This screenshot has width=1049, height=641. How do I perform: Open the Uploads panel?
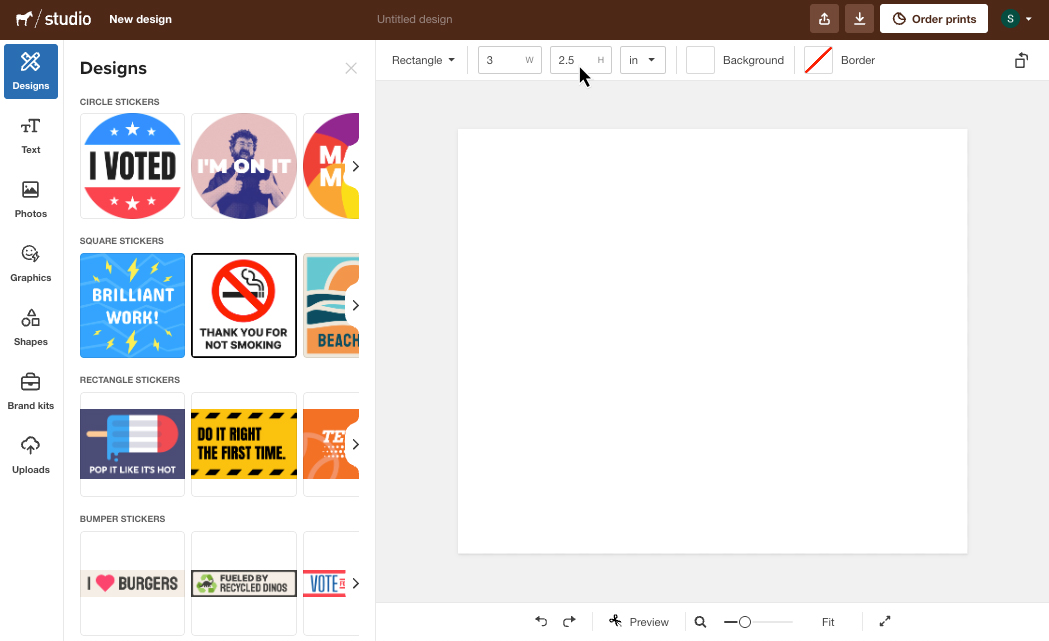30,455
